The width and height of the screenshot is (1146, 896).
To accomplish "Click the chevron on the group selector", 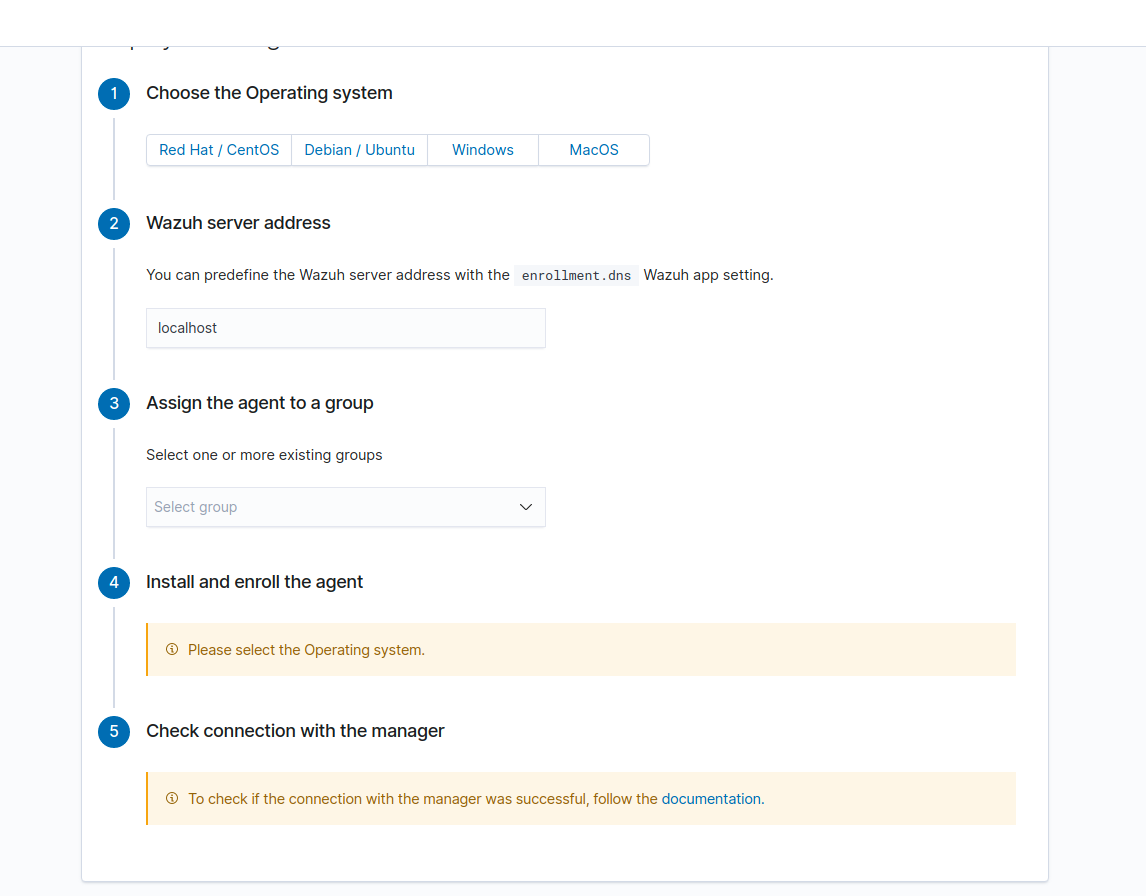I will [525, 507].
